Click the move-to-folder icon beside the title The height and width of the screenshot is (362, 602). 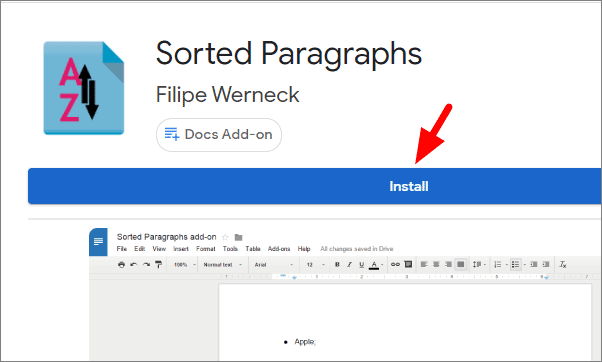click(238, 237)
